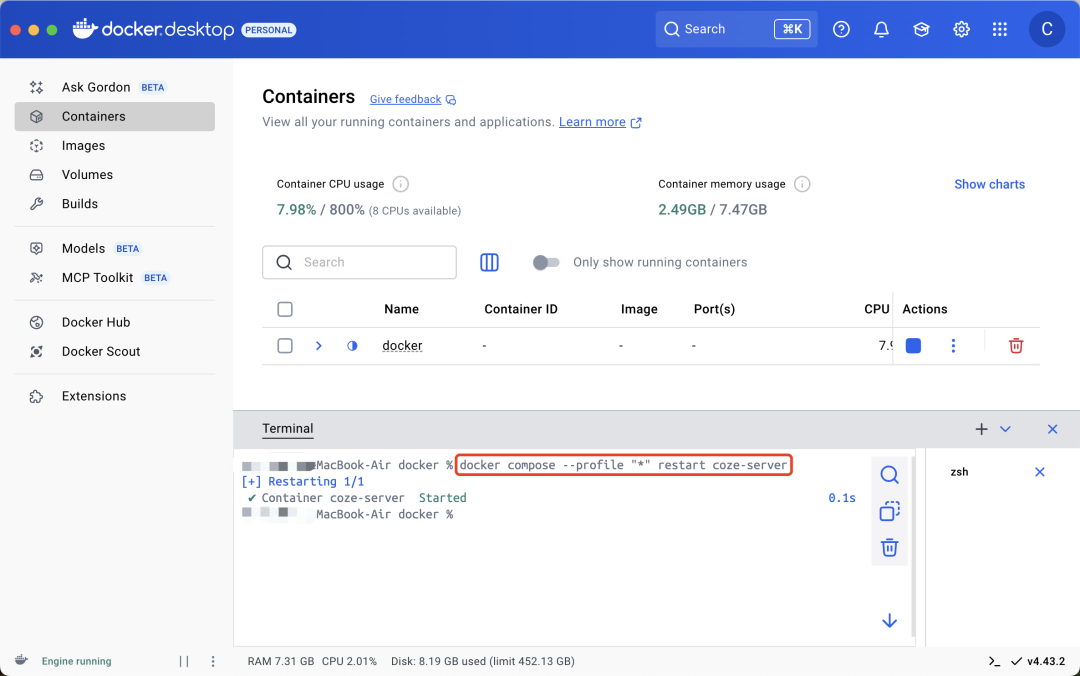Screen dimensions: 1080x676
Task: Check the docker row checkbox
Action: click(285, 346)
